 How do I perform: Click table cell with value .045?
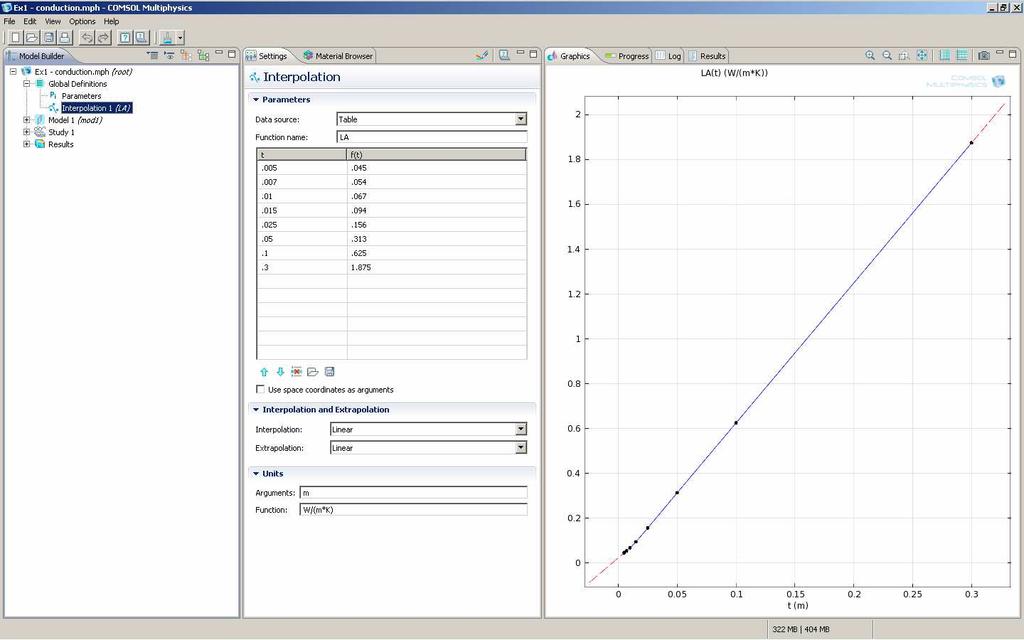pyautogui.click(x=436, y=168)
